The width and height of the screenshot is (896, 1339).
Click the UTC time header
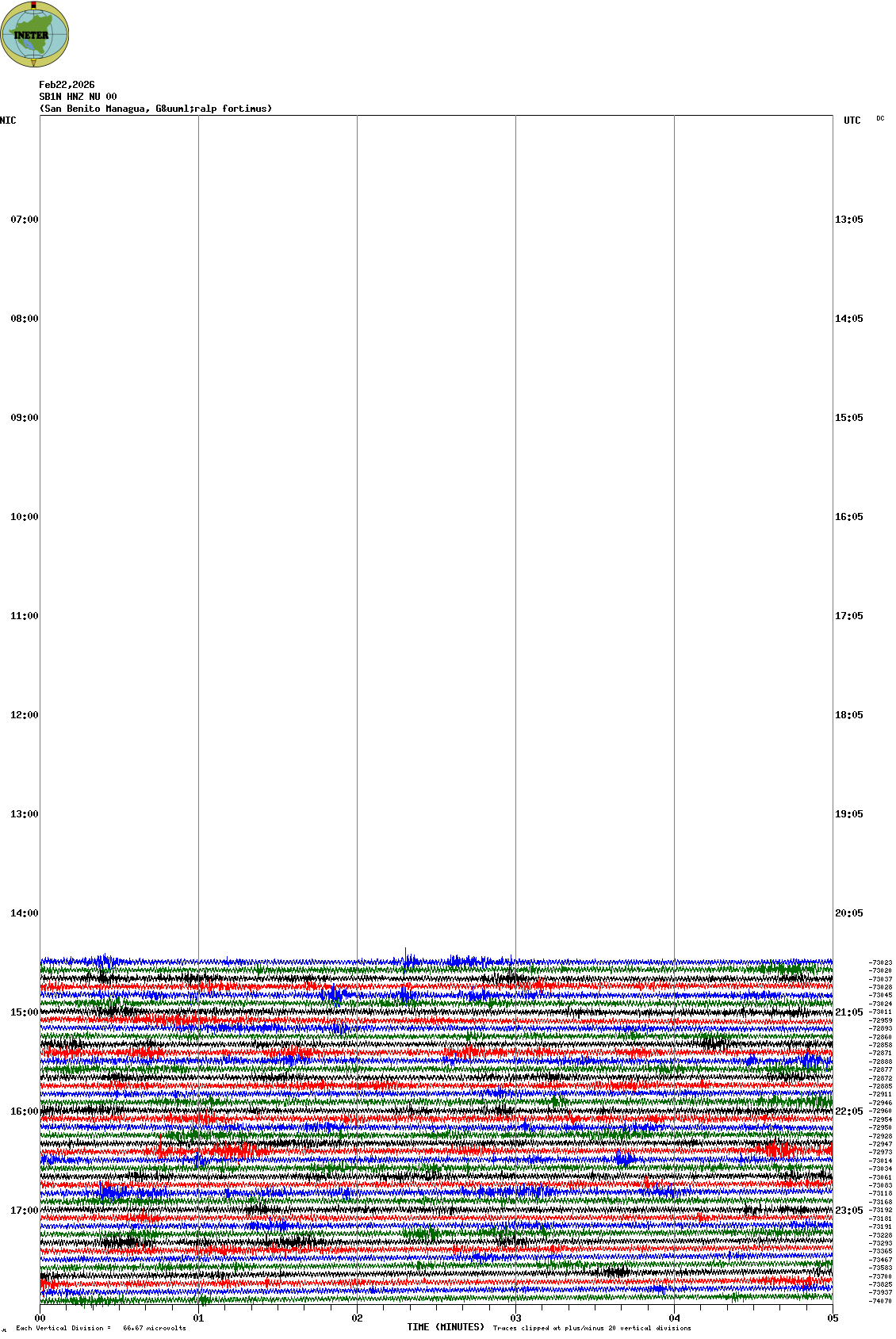852,121
